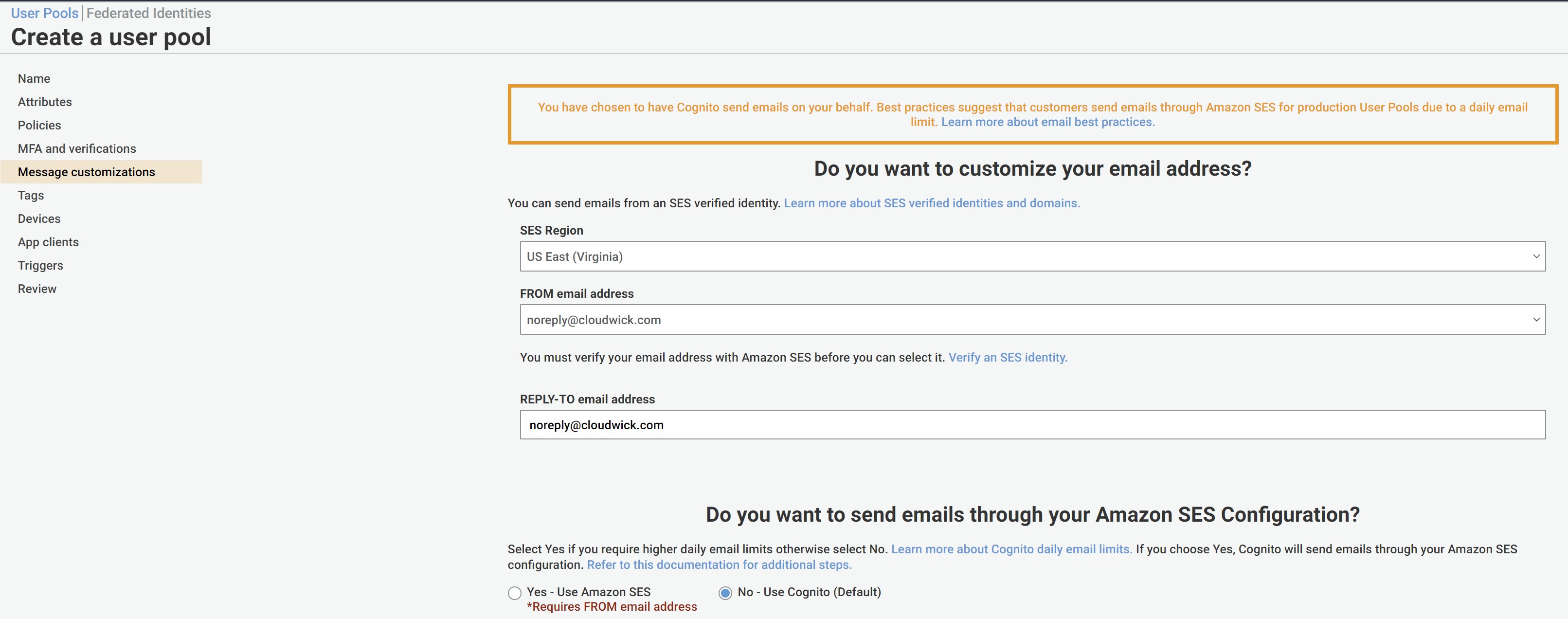Open App clients step

pyautogui.click(x=48, y=242)
